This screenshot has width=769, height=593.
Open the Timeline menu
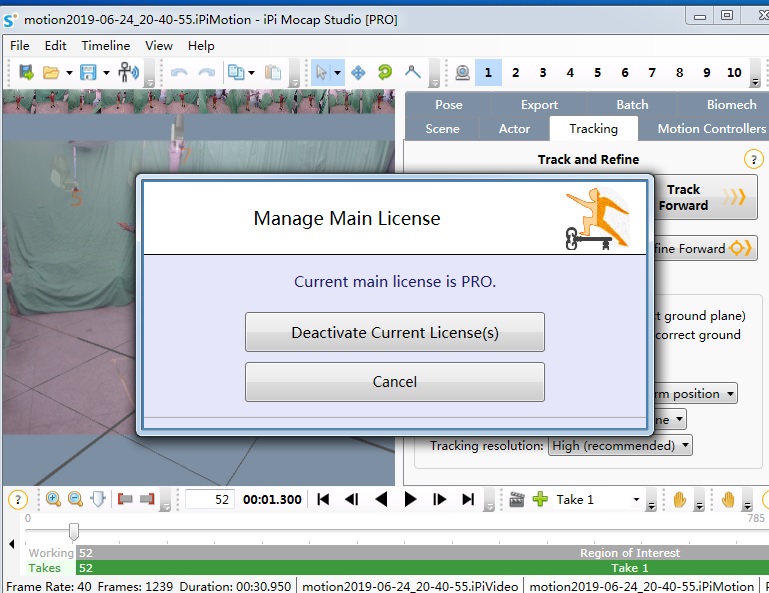pos(106,46)
